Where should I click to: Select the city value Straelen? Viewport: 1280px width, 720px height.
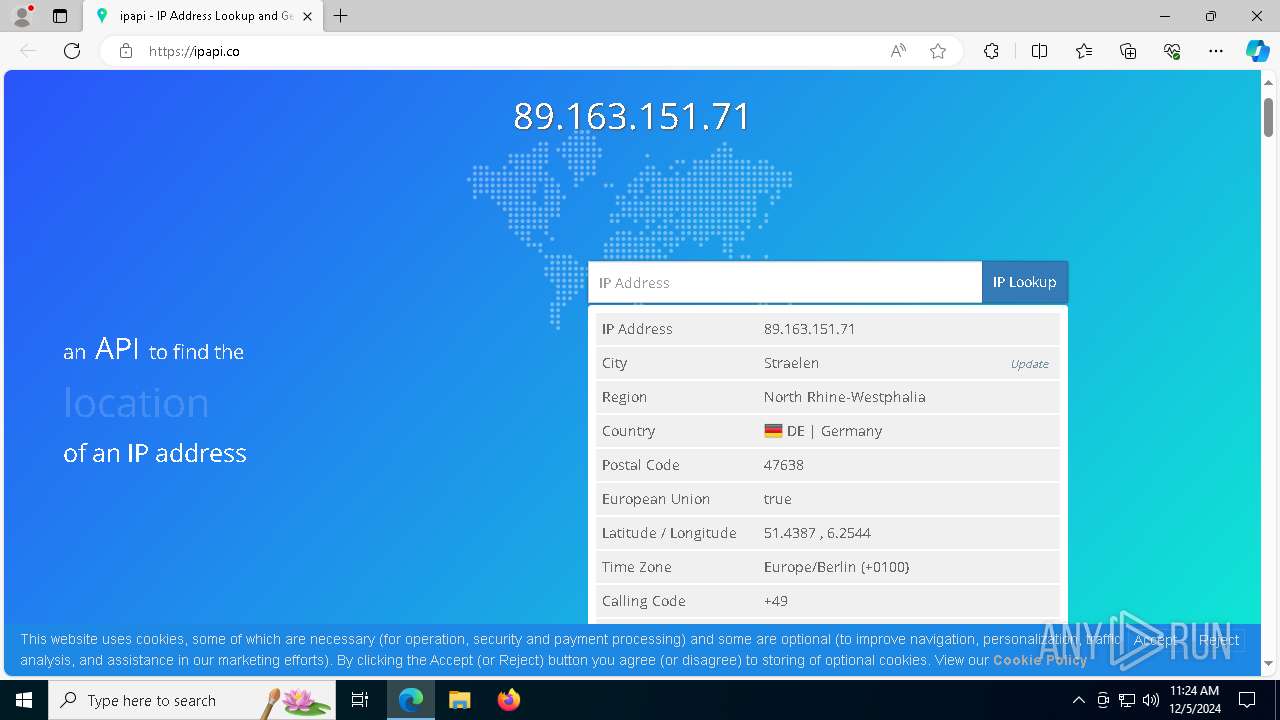coord(791,363)
